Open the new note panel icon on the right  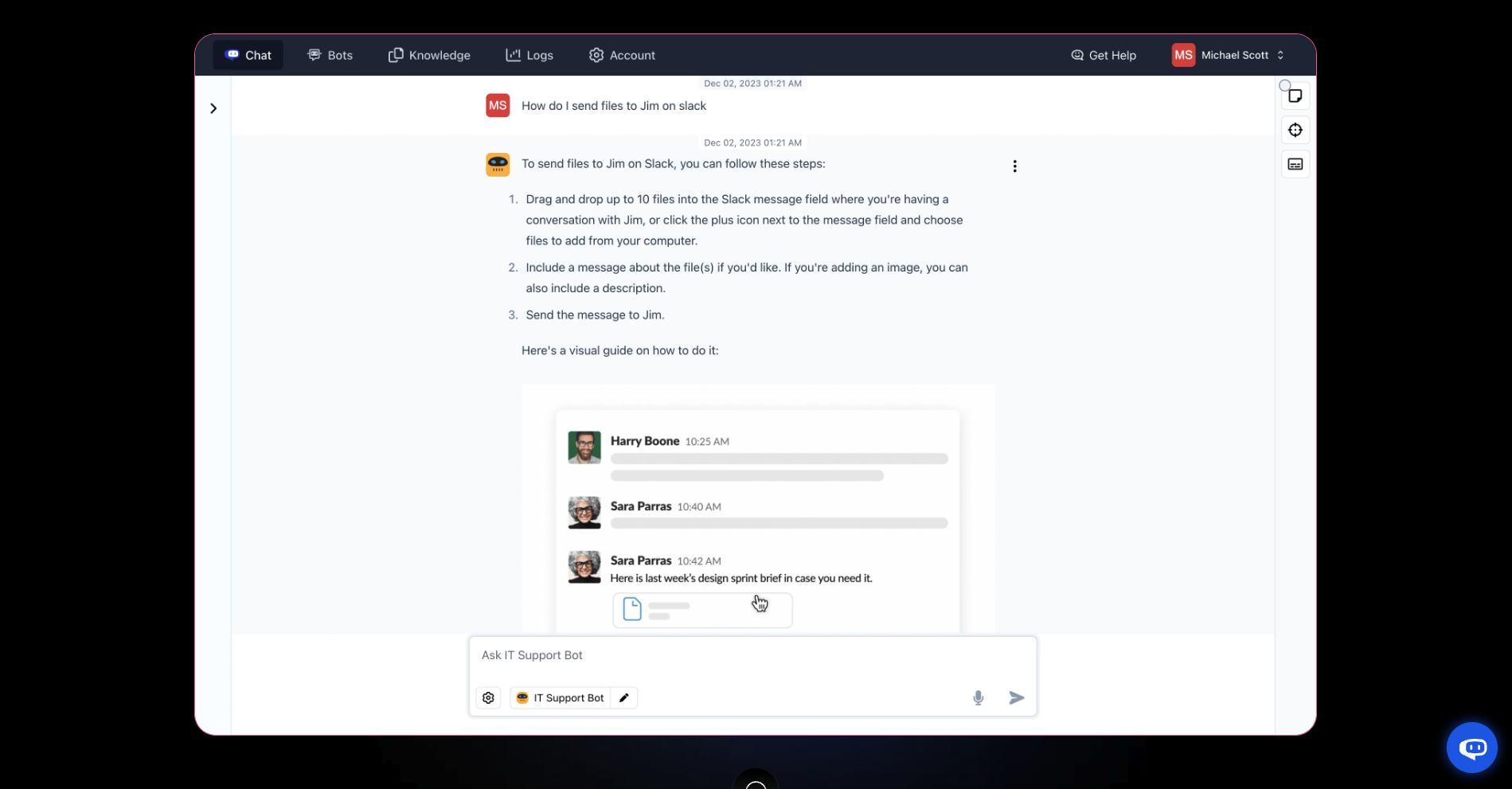pyautogui.click(x=1295, y=95)
